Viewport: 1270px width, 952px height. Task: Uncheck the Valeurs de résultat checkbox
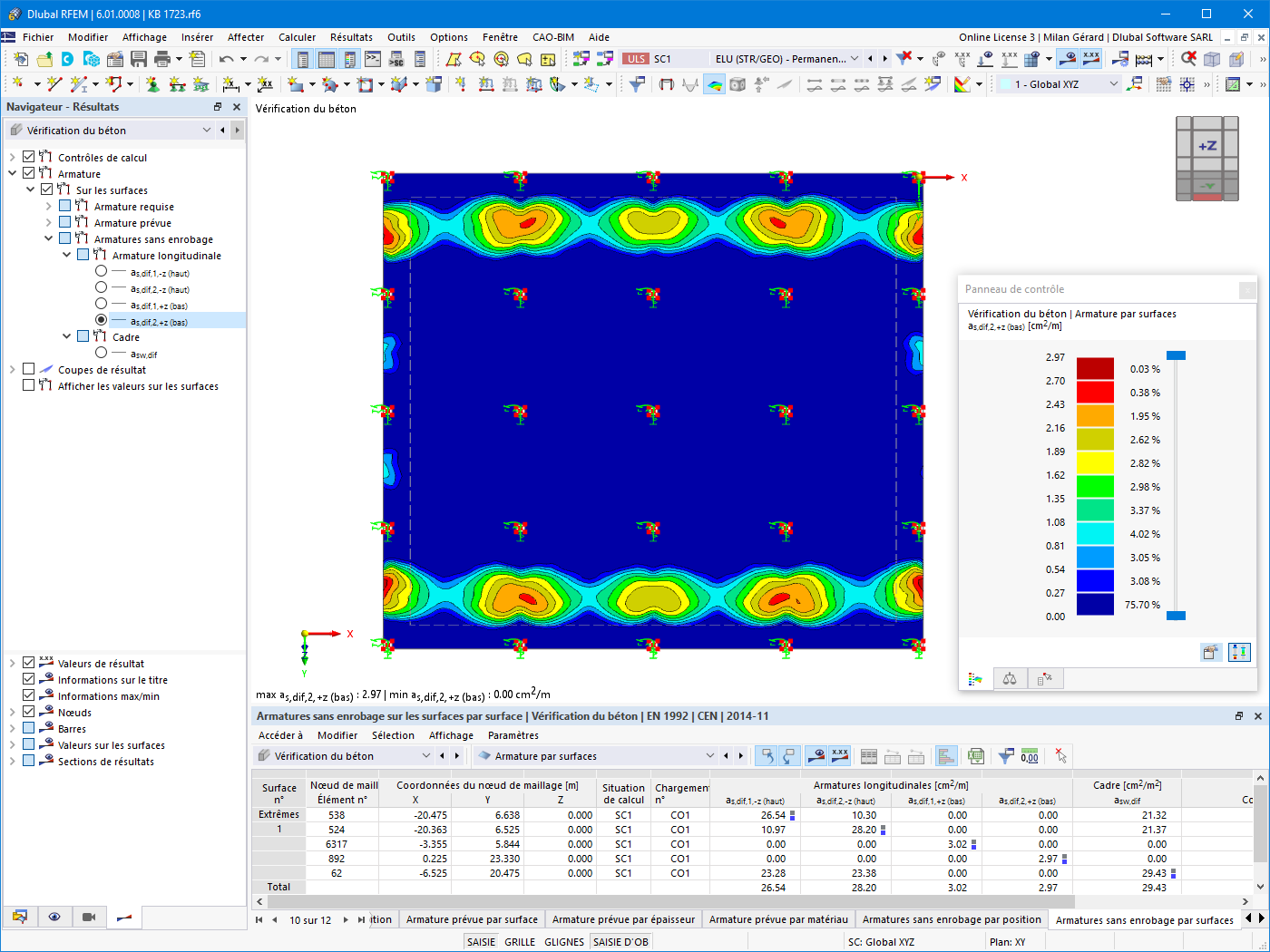tap(29, 663)
